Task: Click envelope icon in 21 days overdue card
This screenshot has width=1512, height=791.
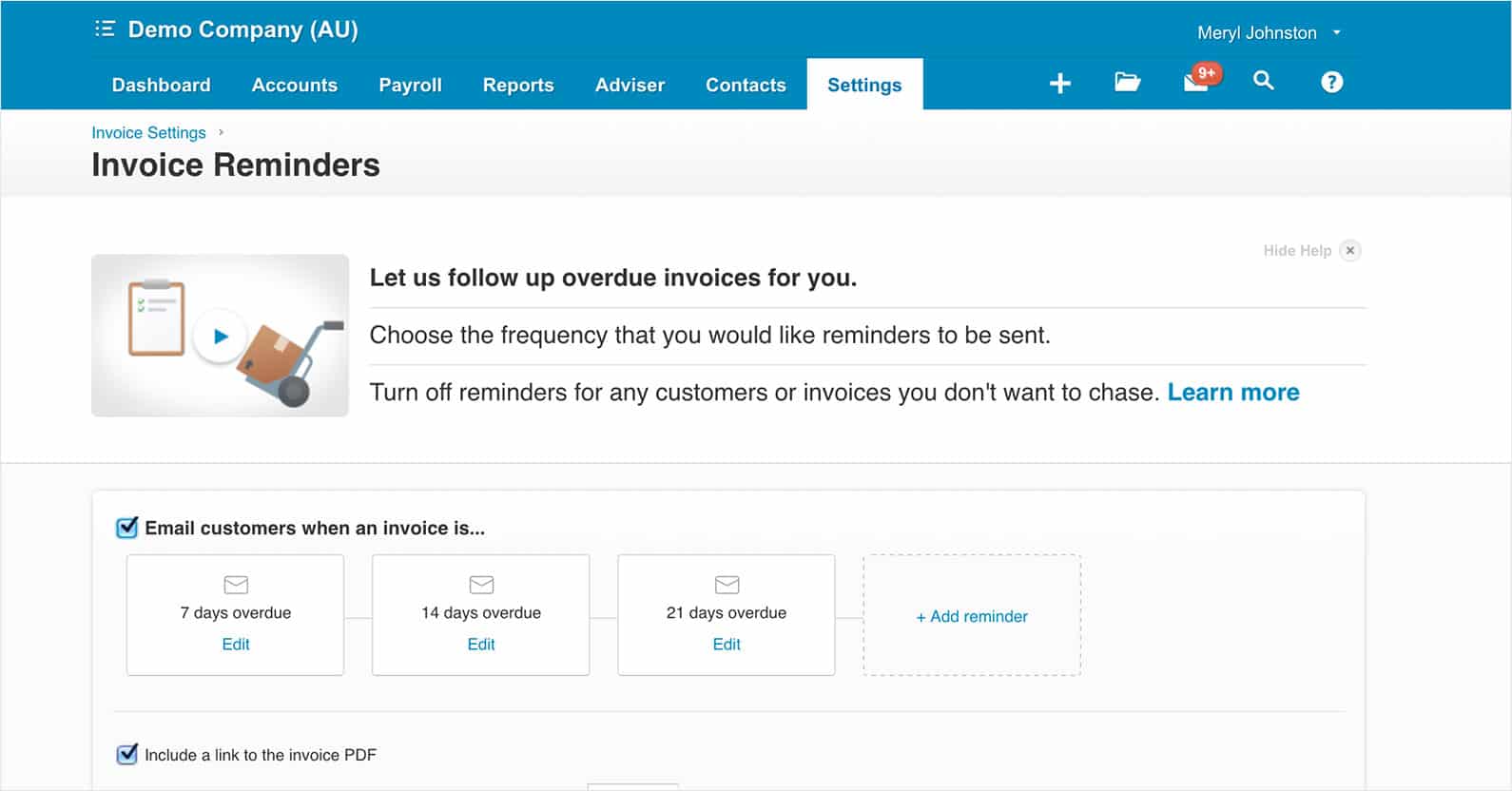Action: [x=727, y=584]
